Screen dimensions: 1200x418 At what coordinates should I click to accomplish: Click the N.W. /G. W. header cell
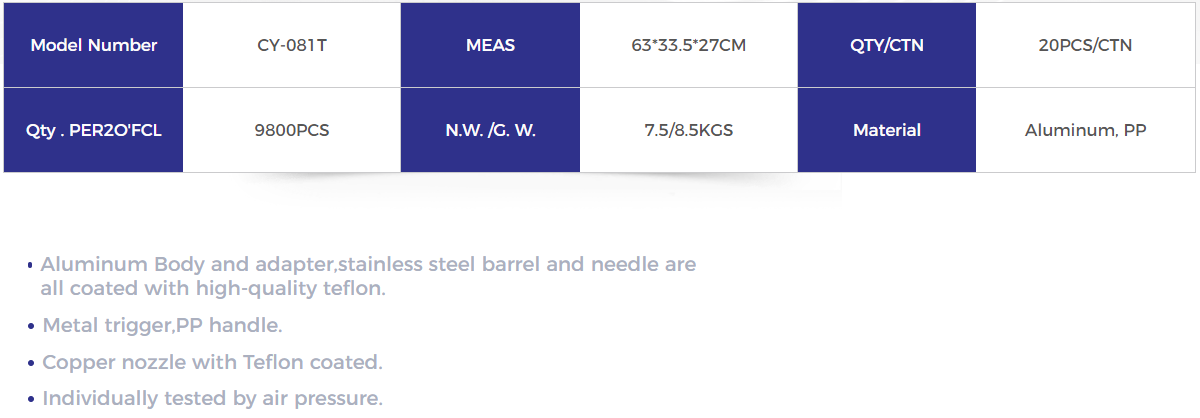(490, 130)
